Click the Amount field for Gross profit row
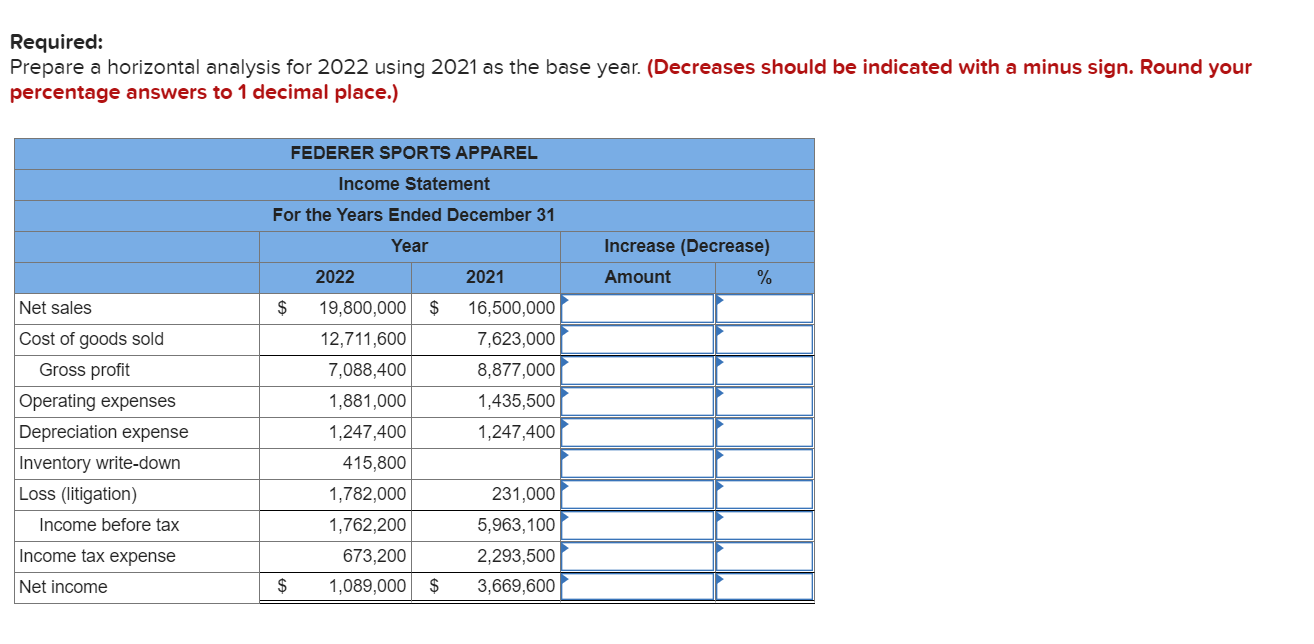The width and height of the screenshot is (1314, 644). (637, 370)
